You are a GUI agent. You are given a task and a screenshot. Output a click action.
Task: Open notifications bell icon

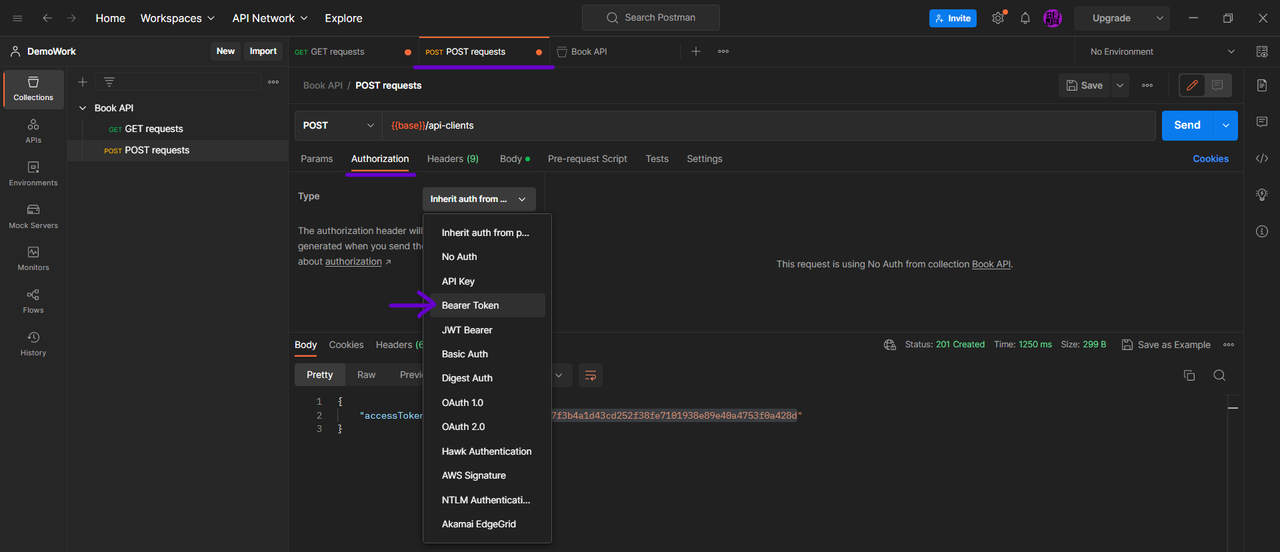(1025, 18)
